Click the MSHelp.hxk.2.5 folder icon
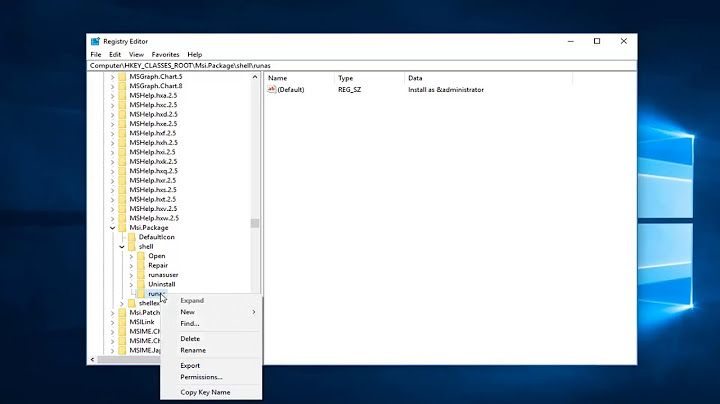This screenshot has width=720, height=404. tap(122, 162)
